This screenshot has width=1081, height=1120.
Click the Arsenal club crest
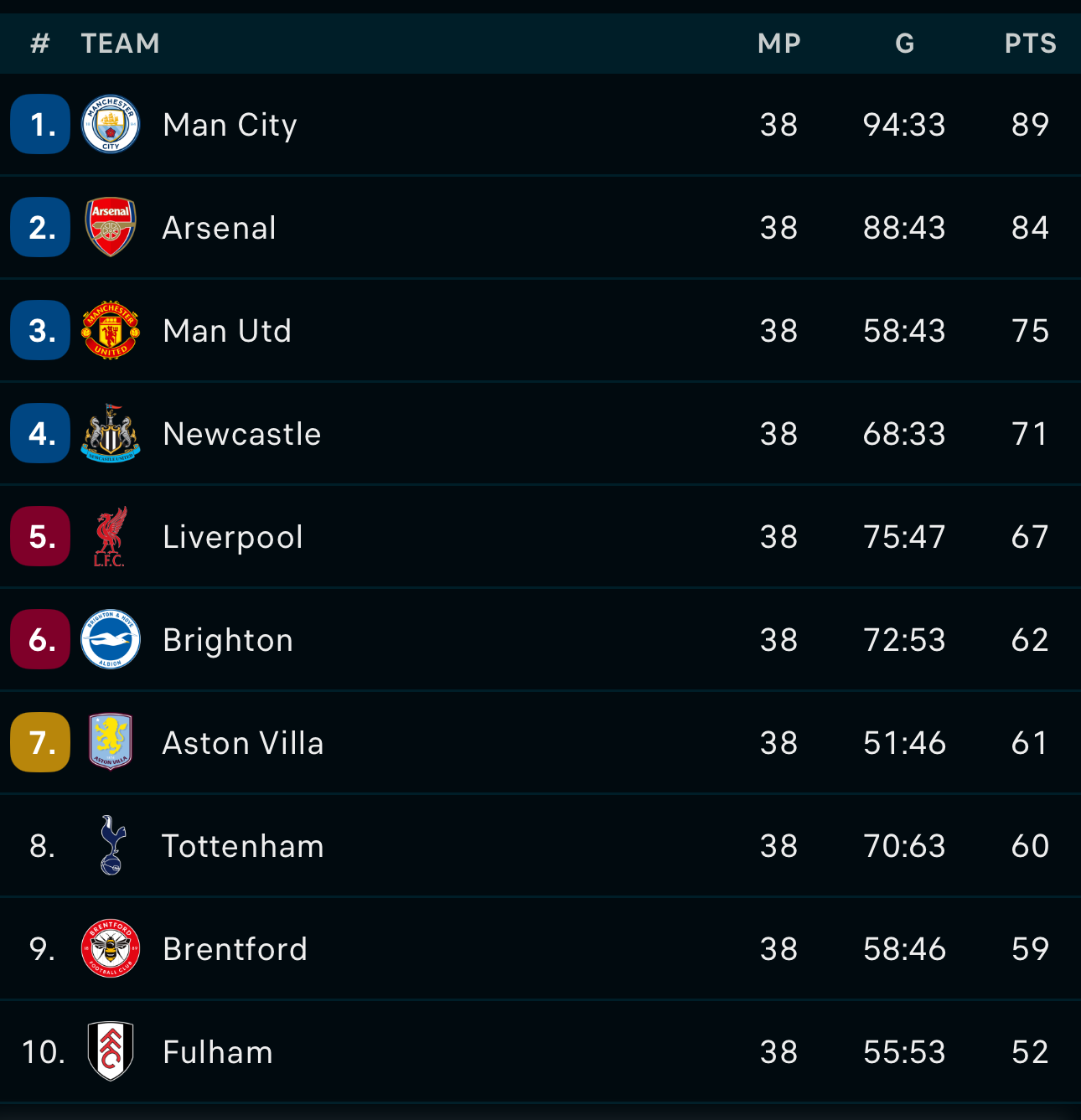click(x=111, y=227)
